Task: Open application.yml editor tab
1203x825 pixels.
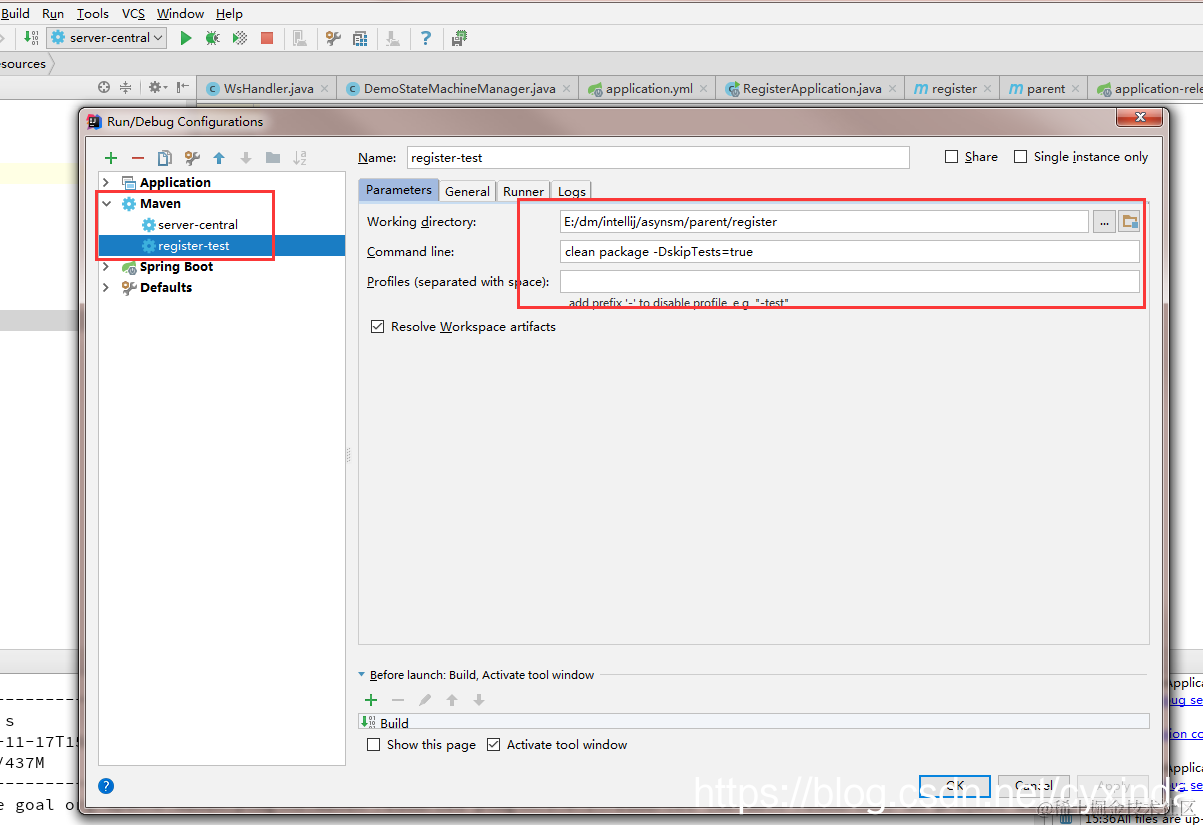Action: [x=648, y=88]
